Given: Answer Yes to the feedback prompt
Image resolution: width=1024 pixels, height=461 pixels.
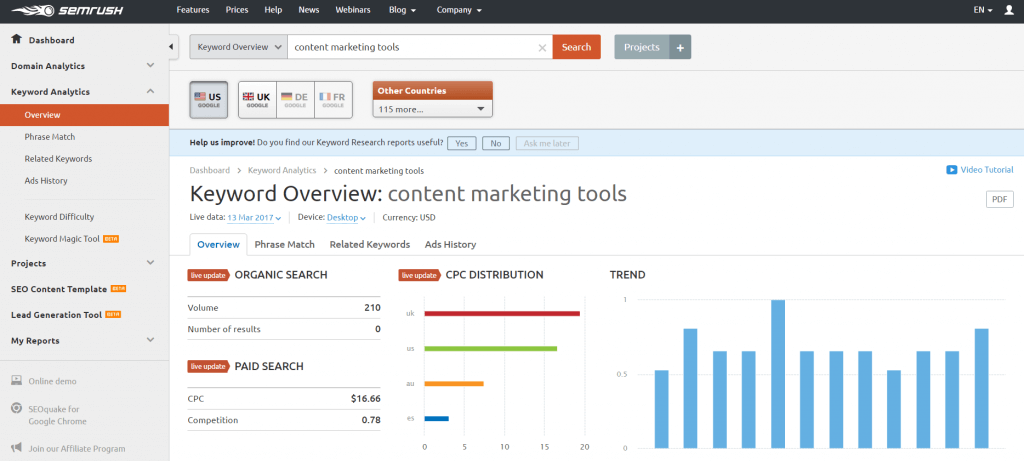Looking at the screenshot, I should 462,143.
